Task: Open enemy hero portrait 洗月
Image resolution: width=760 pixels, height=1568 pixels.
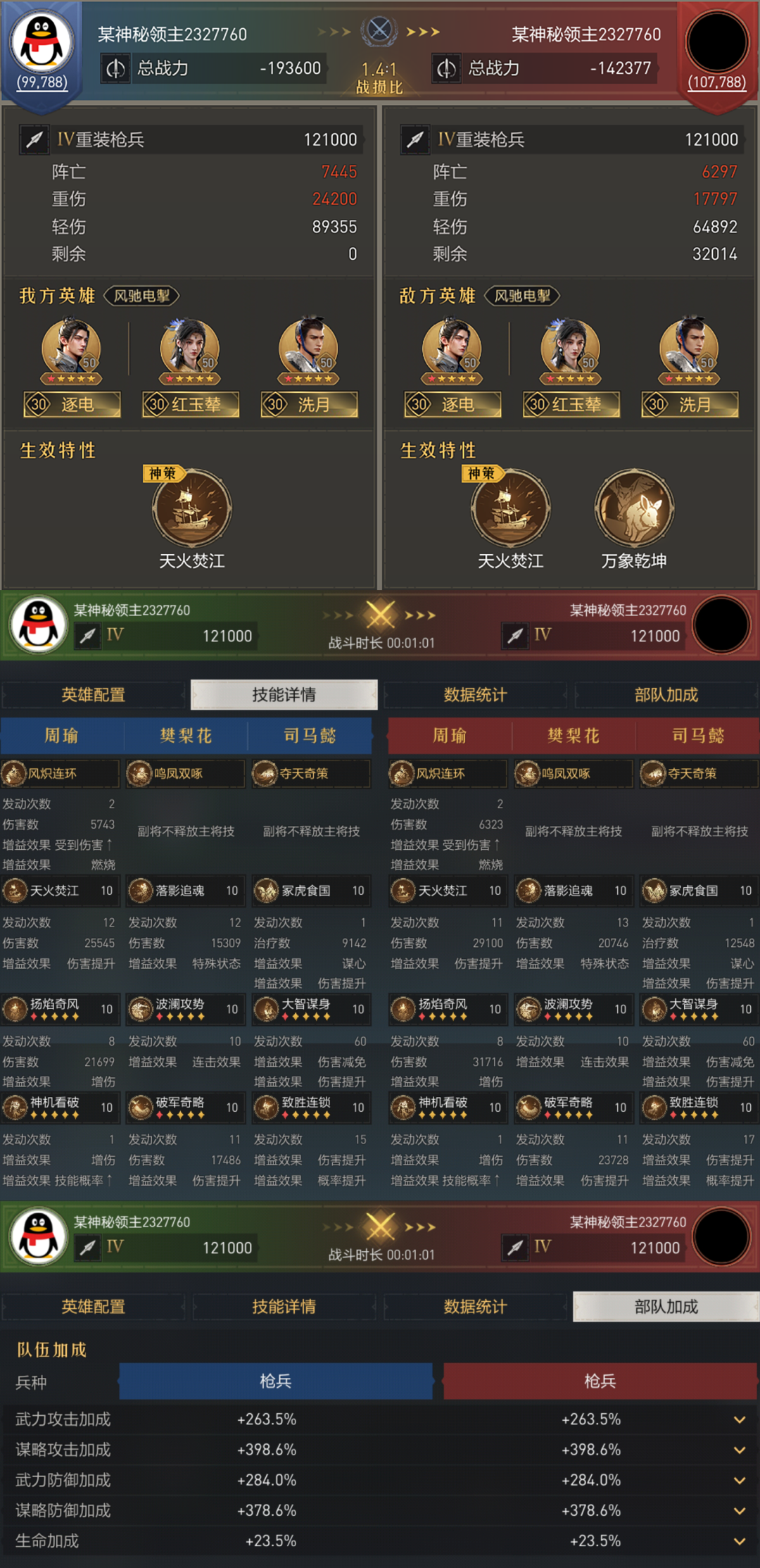Action: point(689,349)
